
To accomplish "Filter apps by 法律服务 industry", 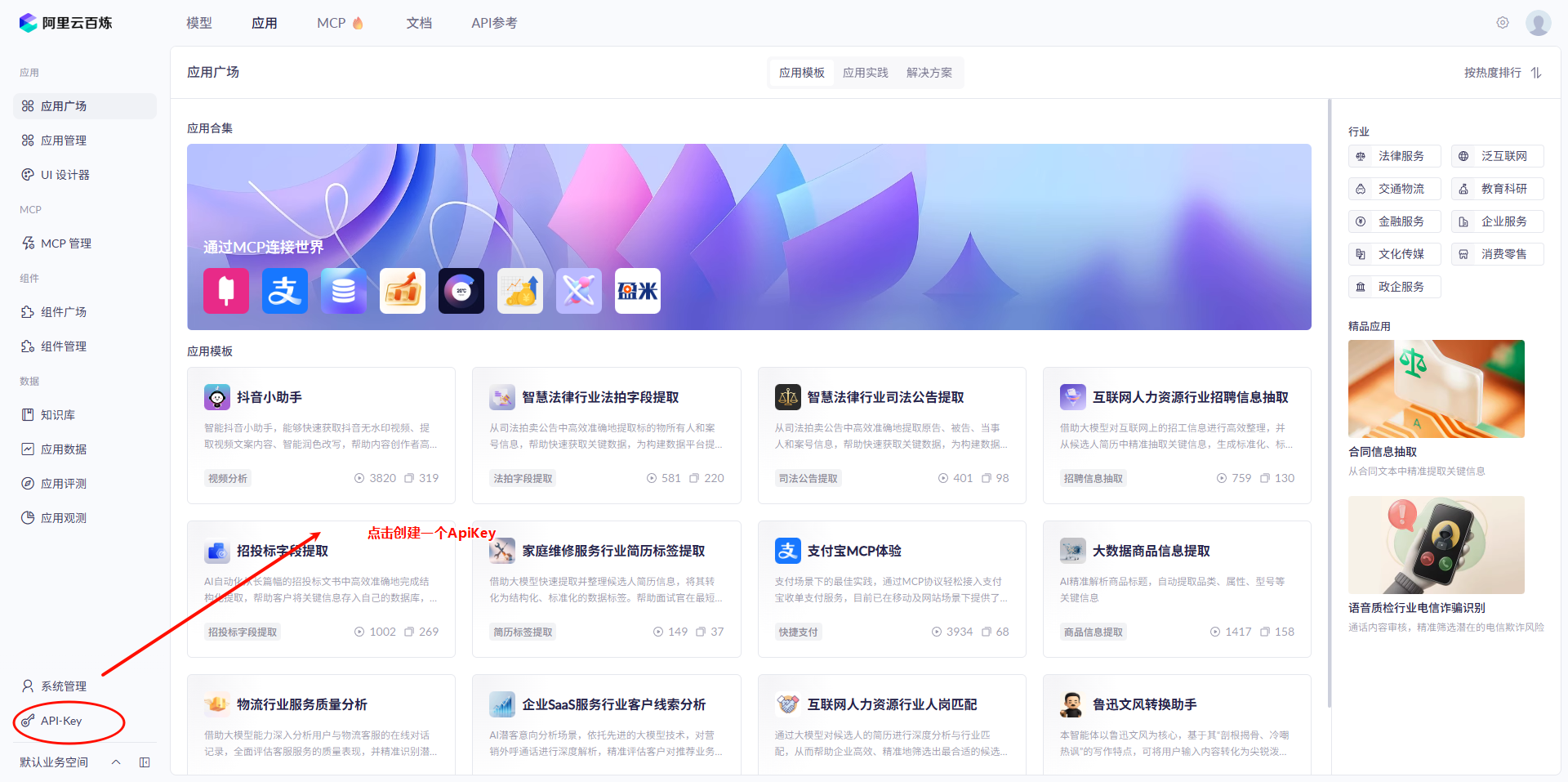I will tap(1394, 155).
